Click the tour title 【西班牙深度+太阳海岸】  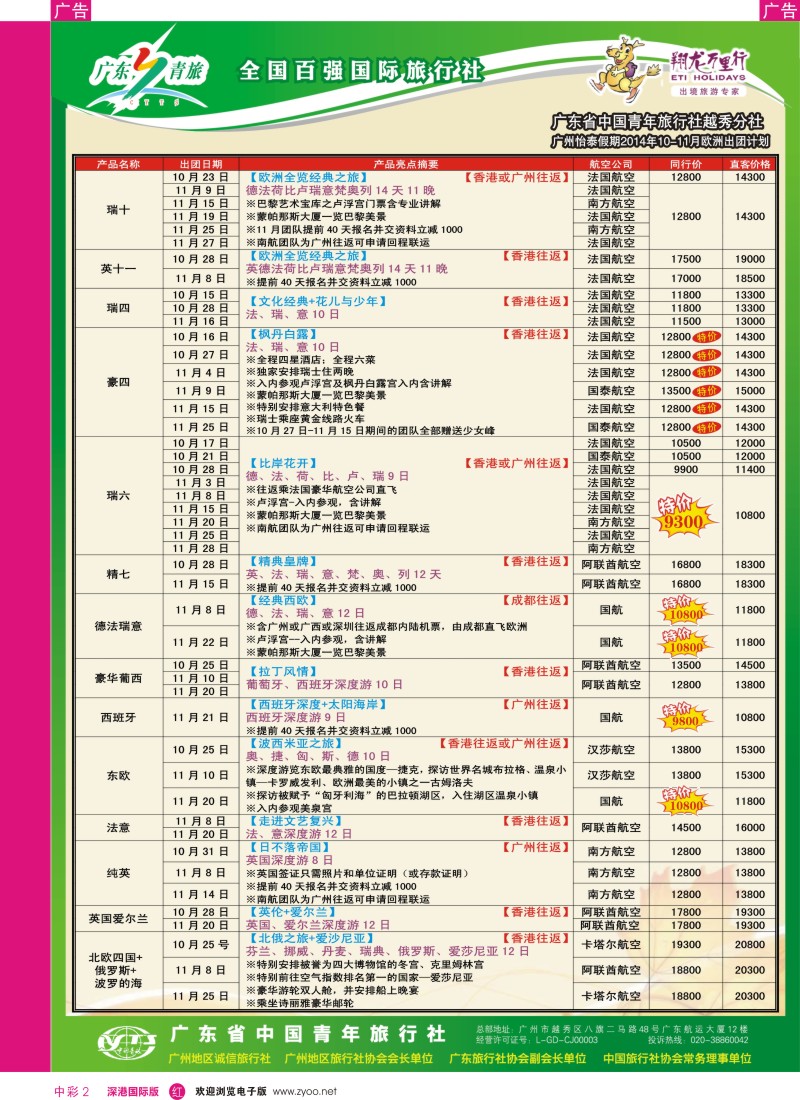pos(318,704)
